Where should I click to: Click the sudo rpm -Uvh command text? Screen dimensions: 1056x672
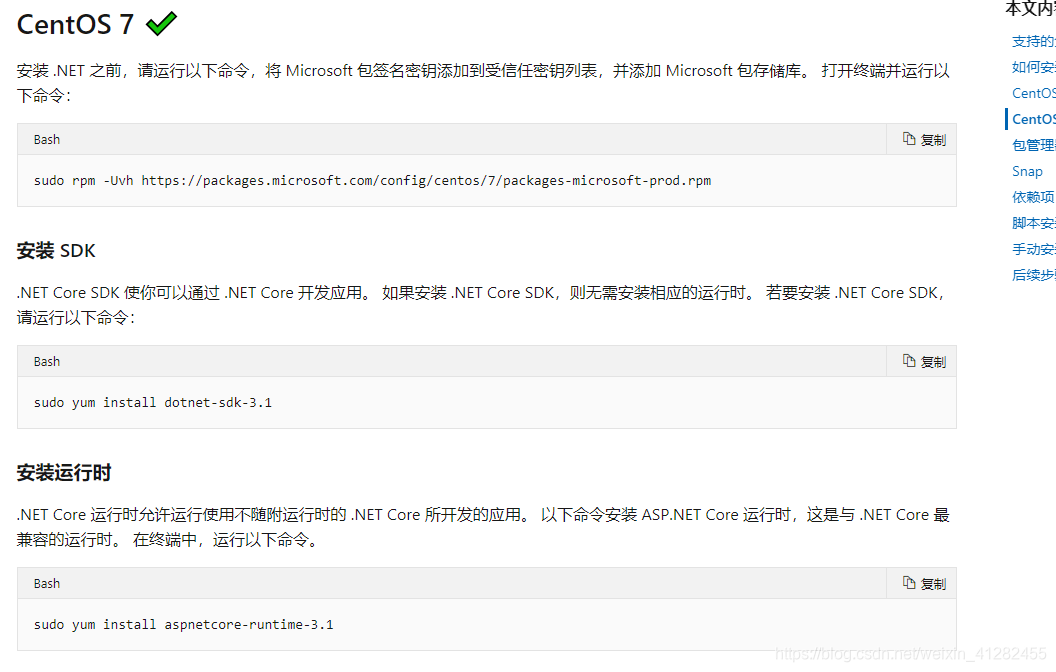(372, 180)
